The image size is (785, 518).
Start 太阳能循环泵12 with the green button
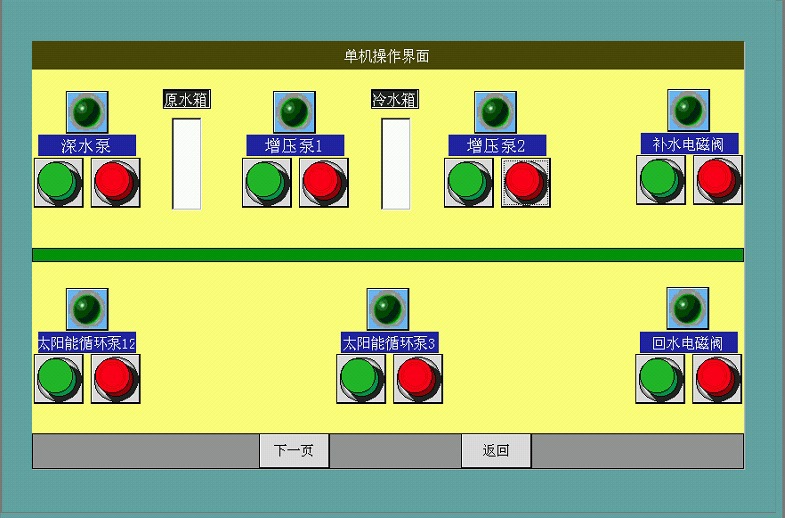click(x=59, y=379)
